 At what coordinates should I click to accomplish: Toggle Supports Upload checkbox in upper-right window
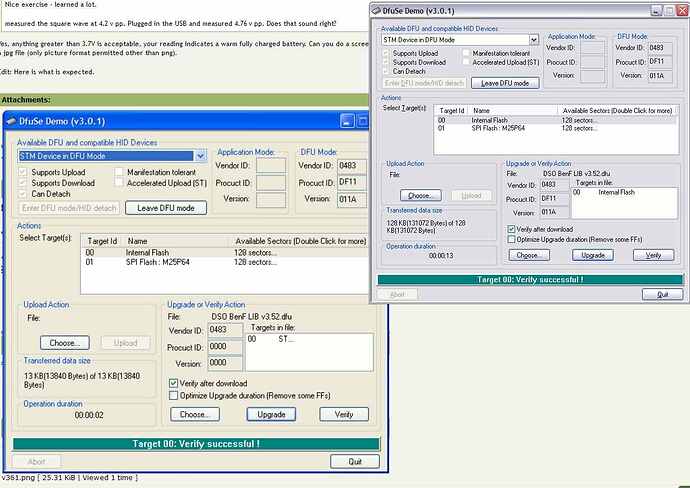pos(386,53)
